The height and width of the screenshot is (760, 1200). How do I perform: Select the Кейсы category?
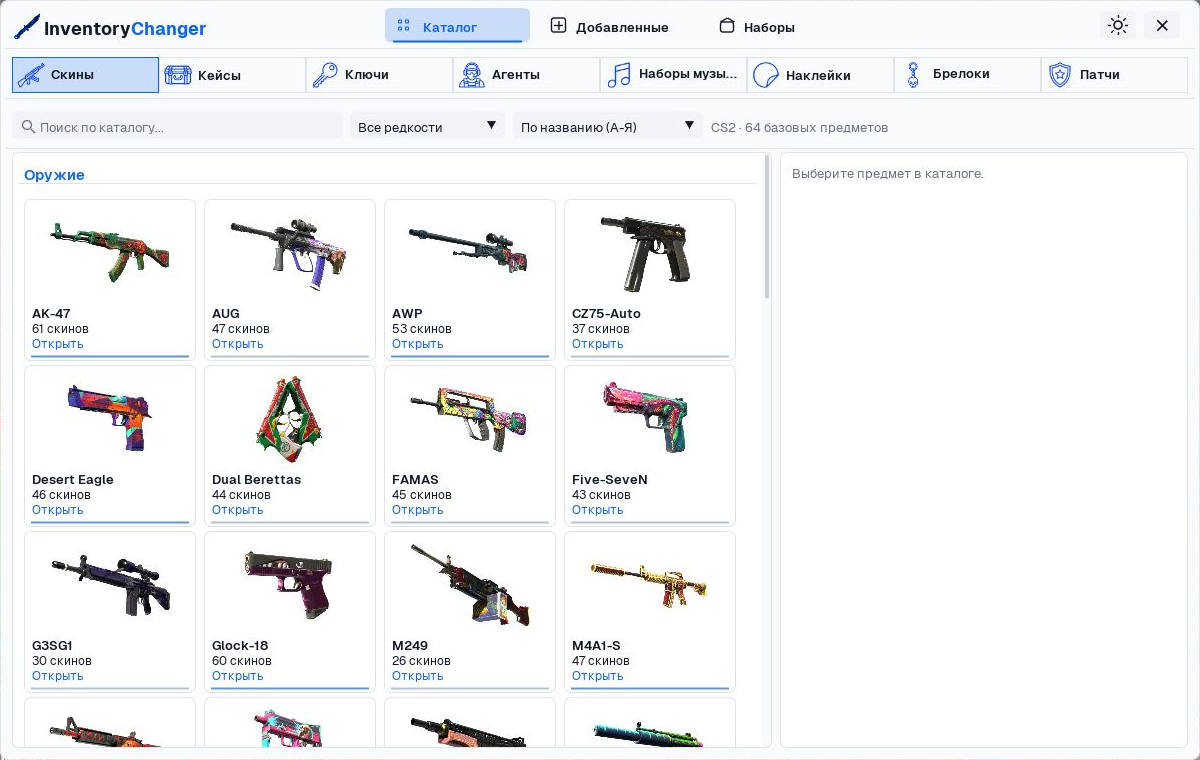pyautogui.click(x=232, y=75)
